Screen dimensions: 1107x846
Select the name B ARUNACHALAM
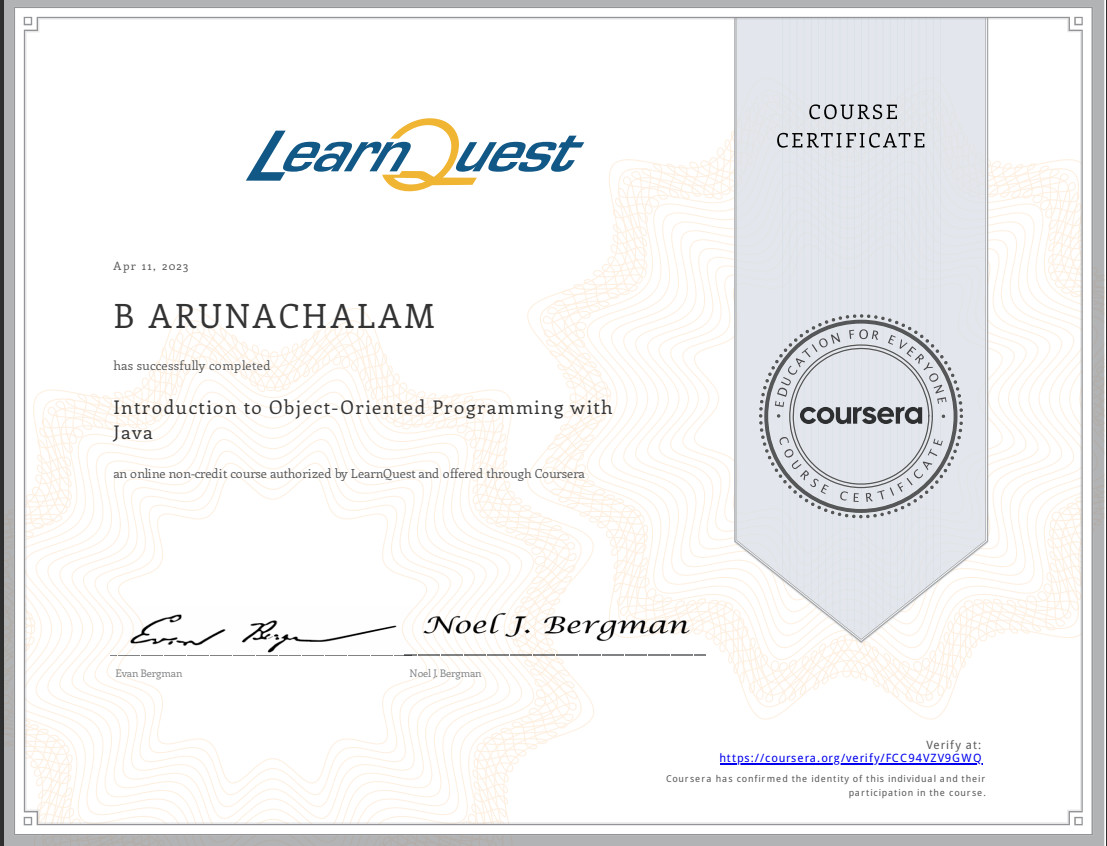(274, 316)
